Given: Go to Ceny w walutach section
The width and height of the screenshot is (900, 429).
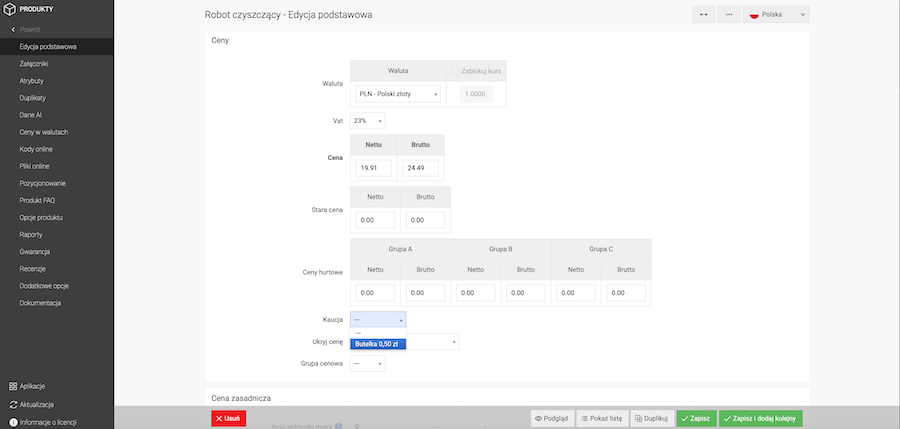Looking at the screenshot, I should tap(44, 132).
